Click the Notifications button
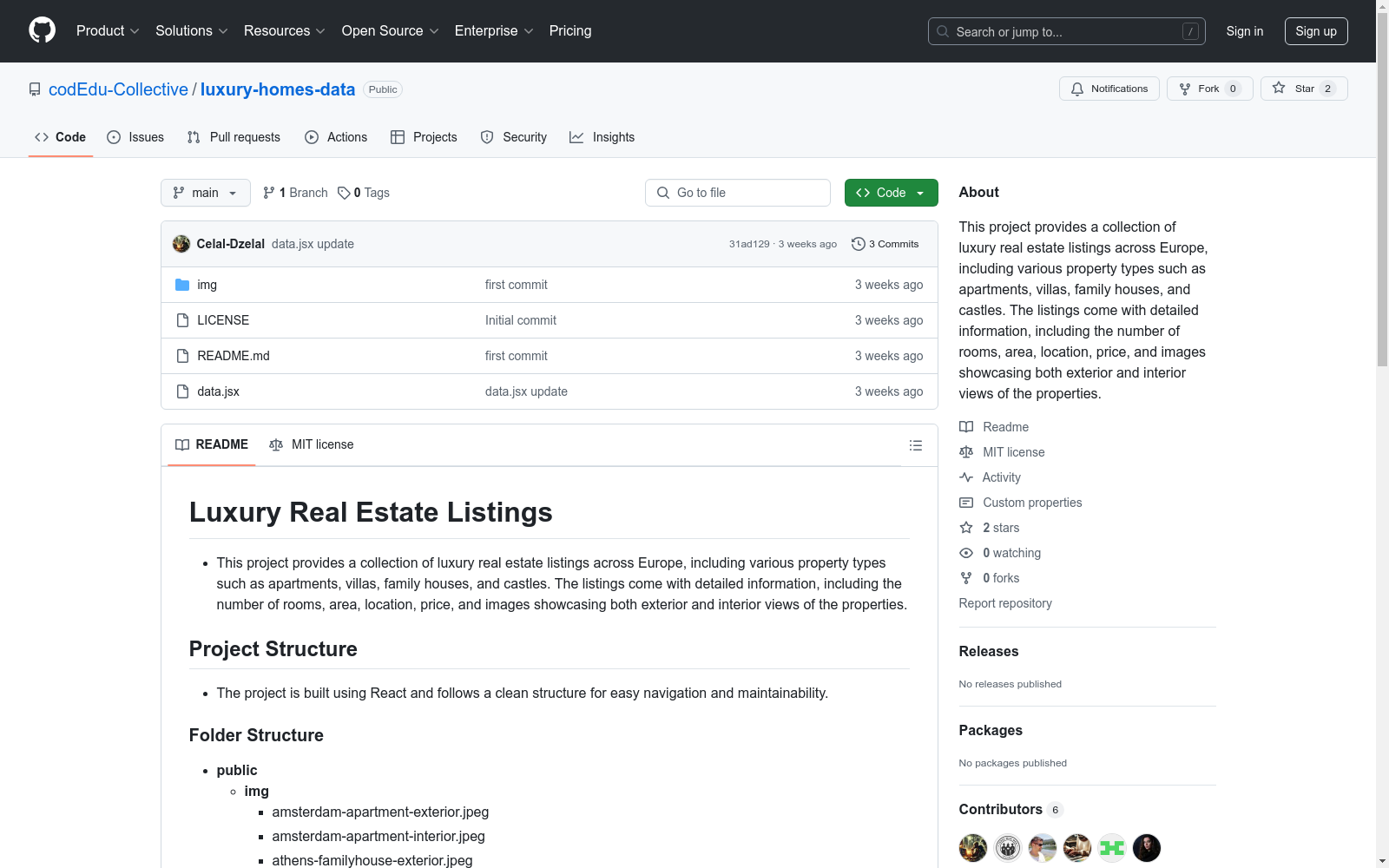Image resolution: width=1389 pixels, height=868 pixels. click(1109, 89)
